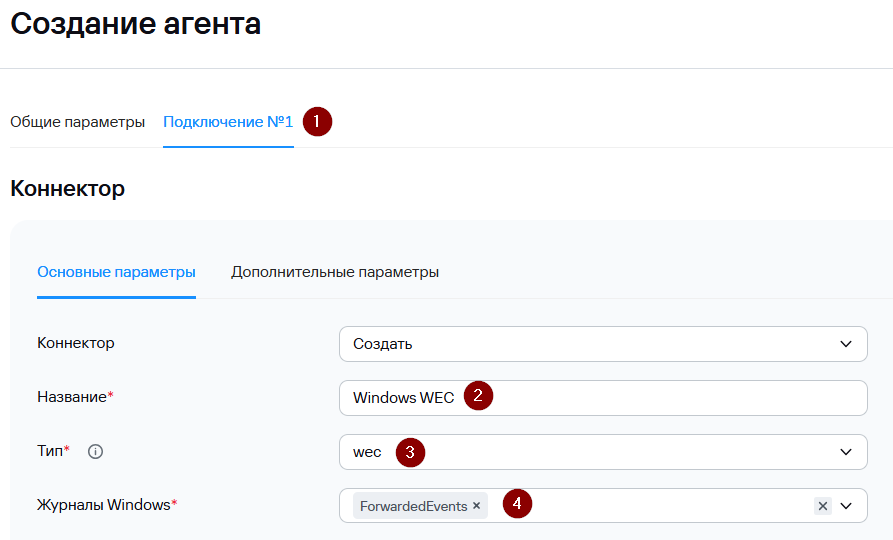The image size is (893, 540).
Task: Open the Основные параметры connector tab
Action: click(x=116, y=272)
